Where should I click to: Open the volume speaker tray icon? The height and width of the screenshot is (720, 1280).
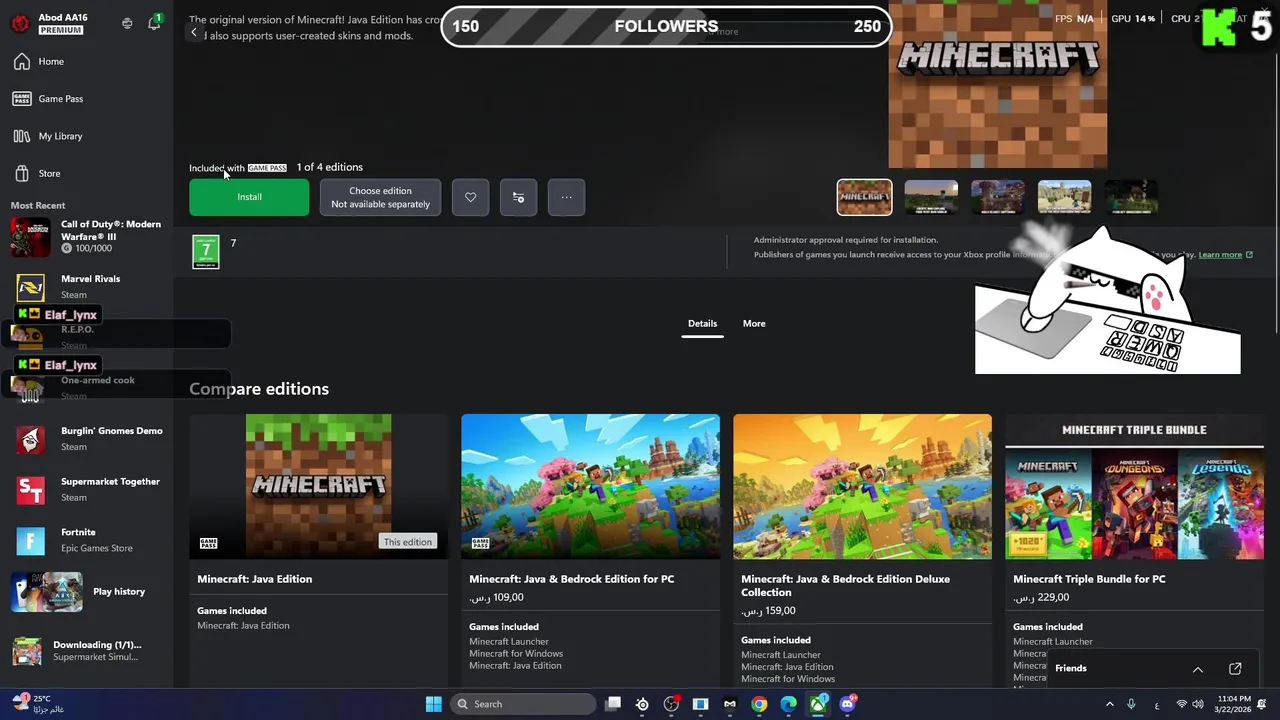[x=1198, y=704]
